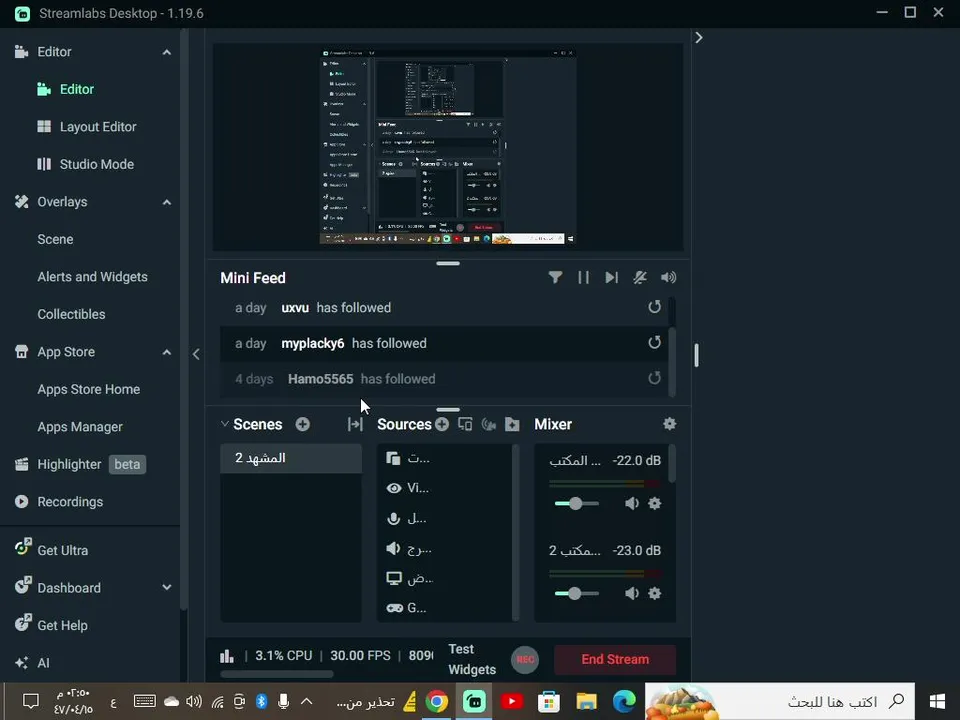Screen dimensions: 960x720
Task: Open YouTube app from taskbar
Action: click(x=512, y=701)
